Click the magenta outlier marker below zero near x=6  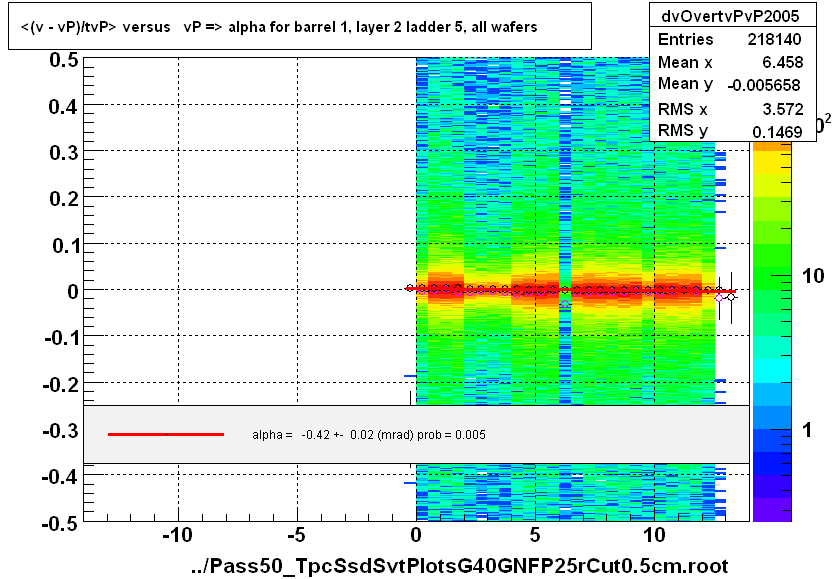[565, 304]
